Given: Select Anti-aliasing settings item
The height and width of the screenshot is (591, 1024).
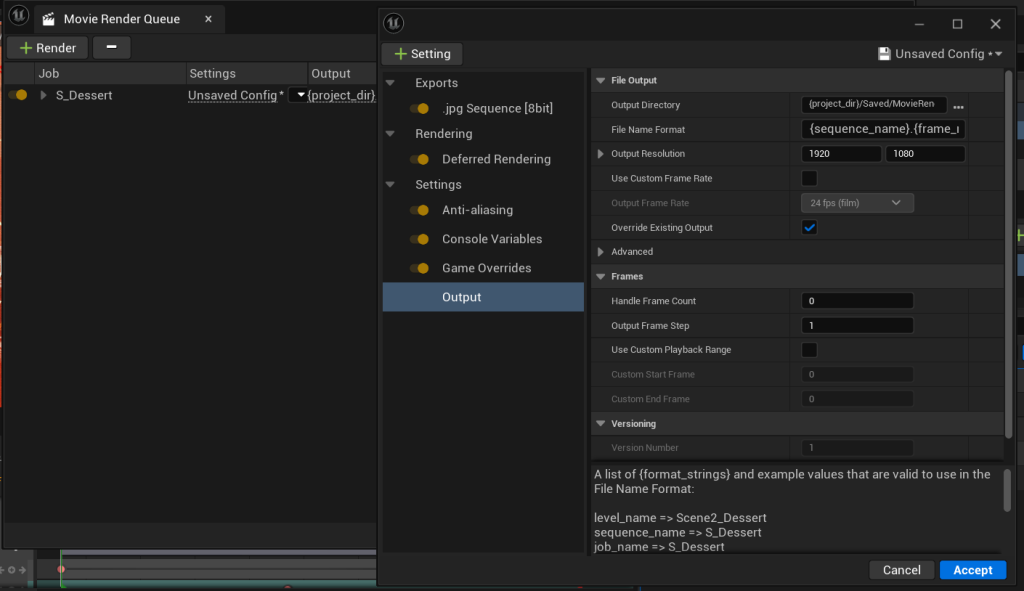Looking at the screenshot, I should [477, 210].
